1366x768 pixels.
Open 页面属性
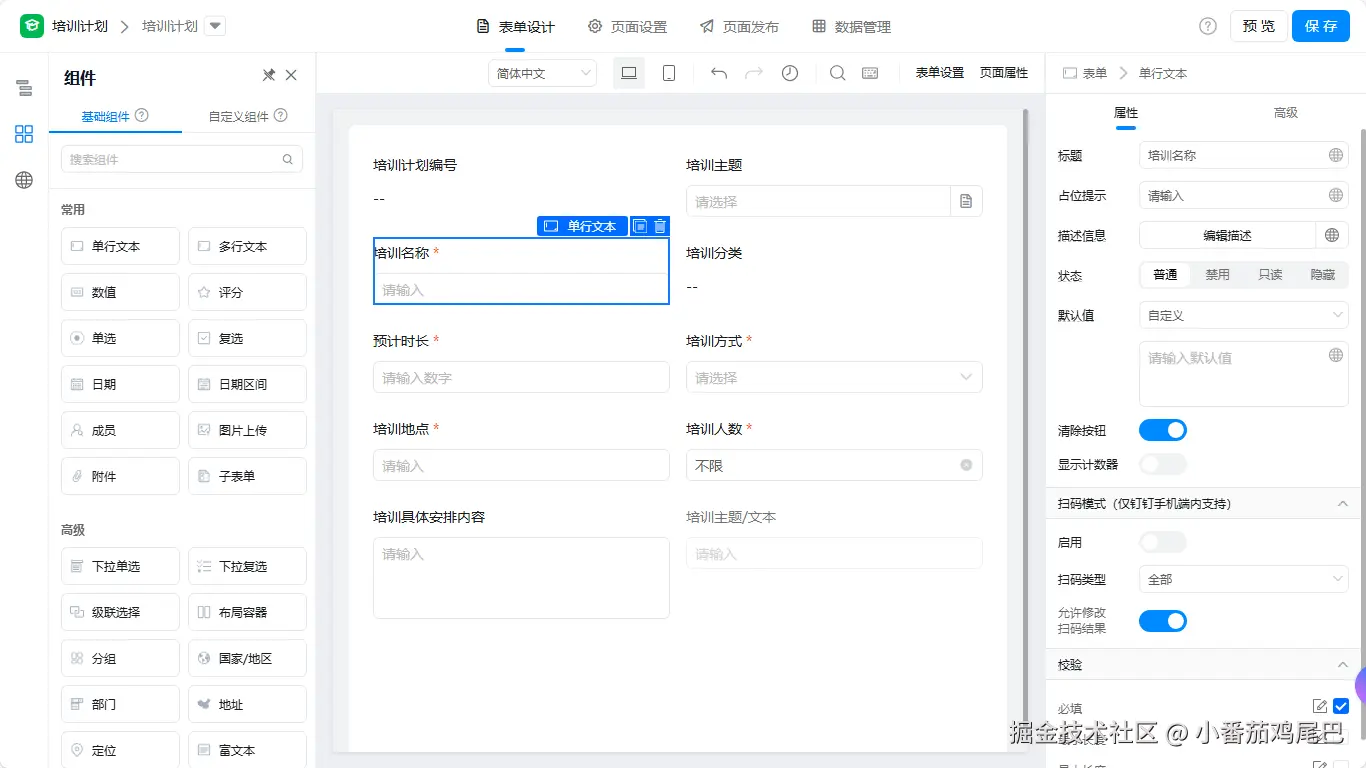pyautogui.click(x=1004, y=73)
